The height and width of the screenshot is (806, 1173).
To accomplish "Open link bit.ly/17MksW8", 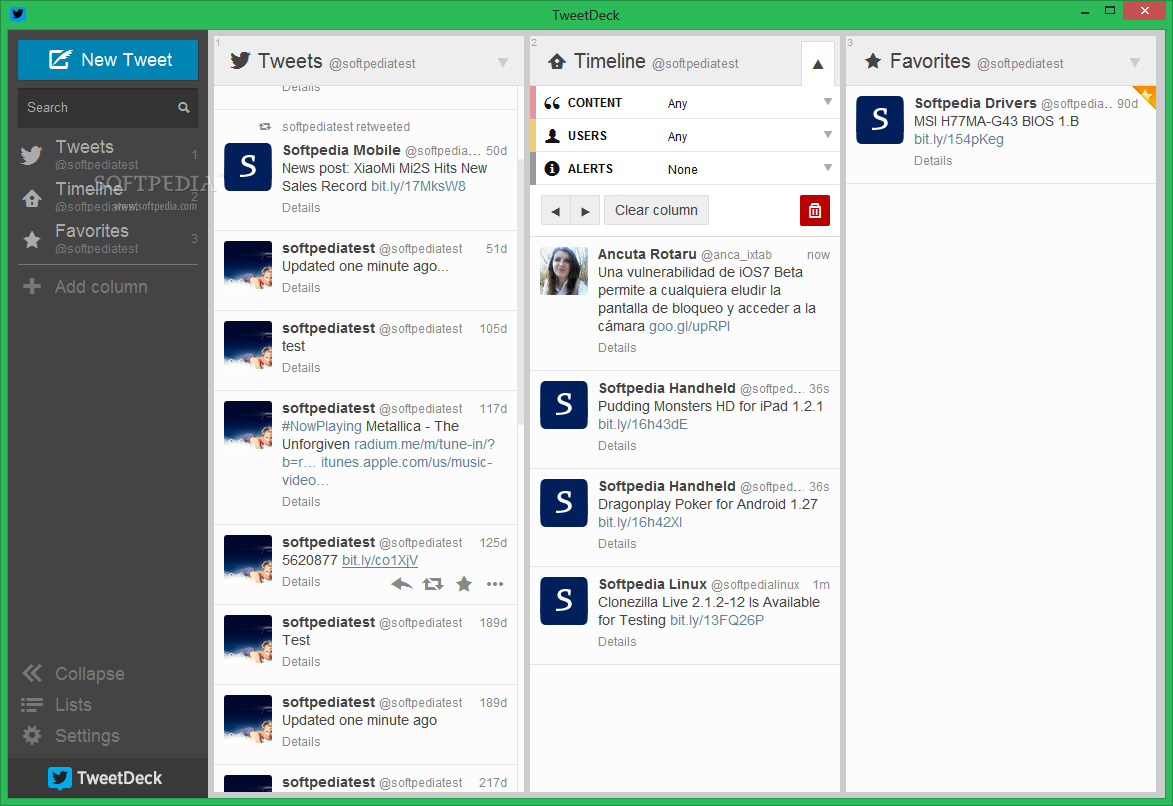I will 418,186.
